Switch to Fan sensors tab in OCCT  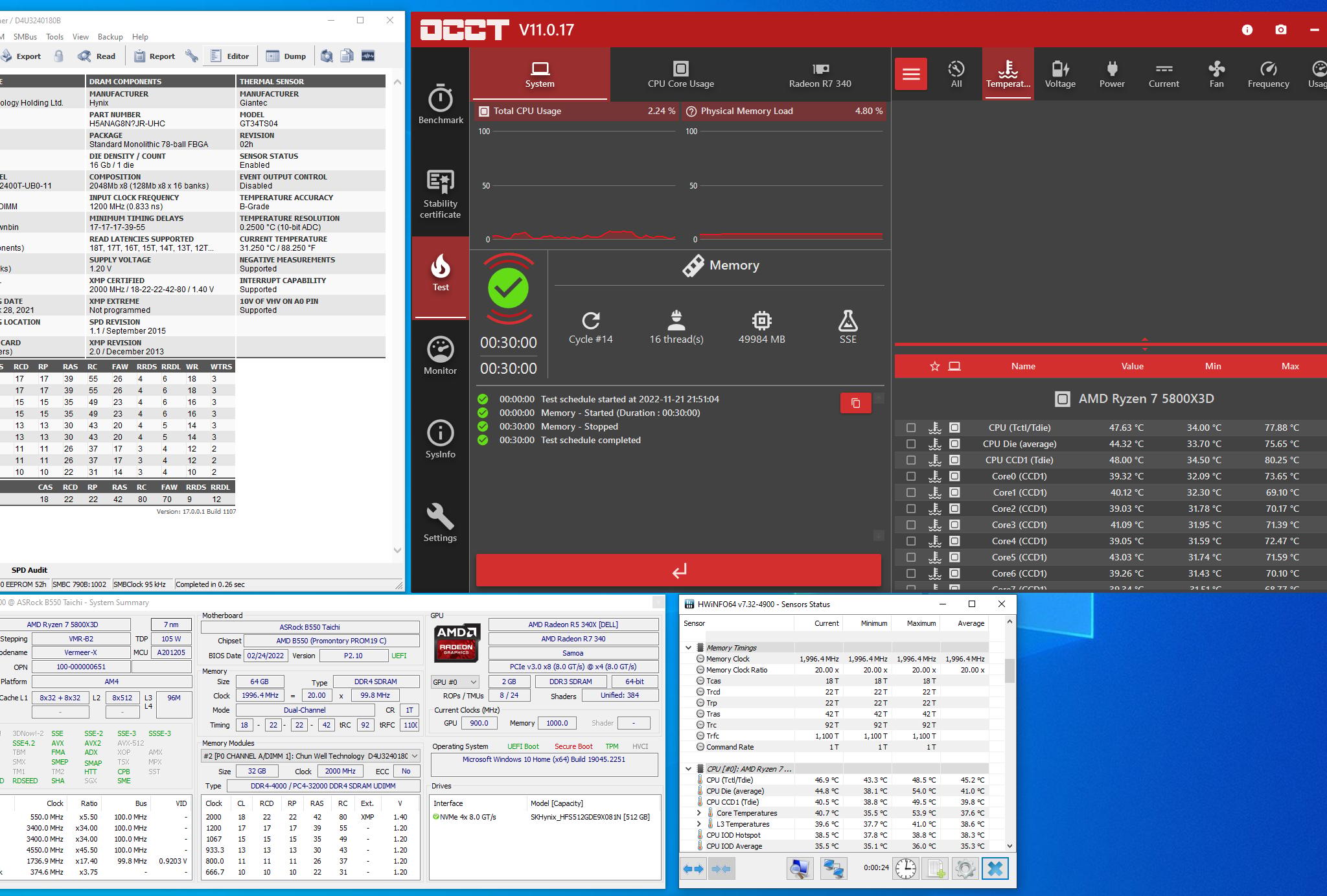pos(1216,75)
